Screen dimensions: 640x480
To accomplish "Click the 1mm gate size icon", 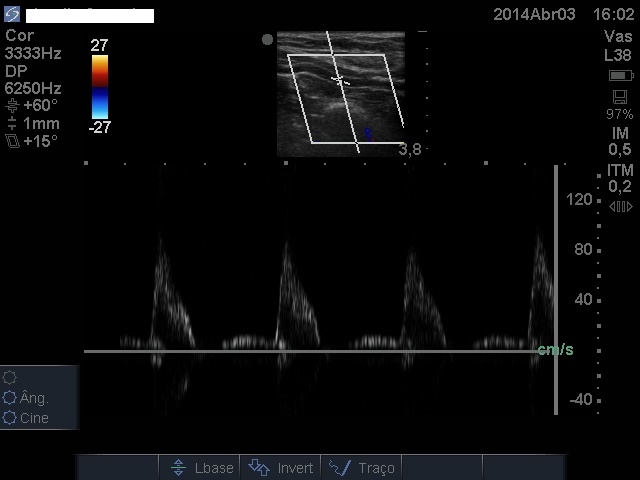I will (12, 124).
